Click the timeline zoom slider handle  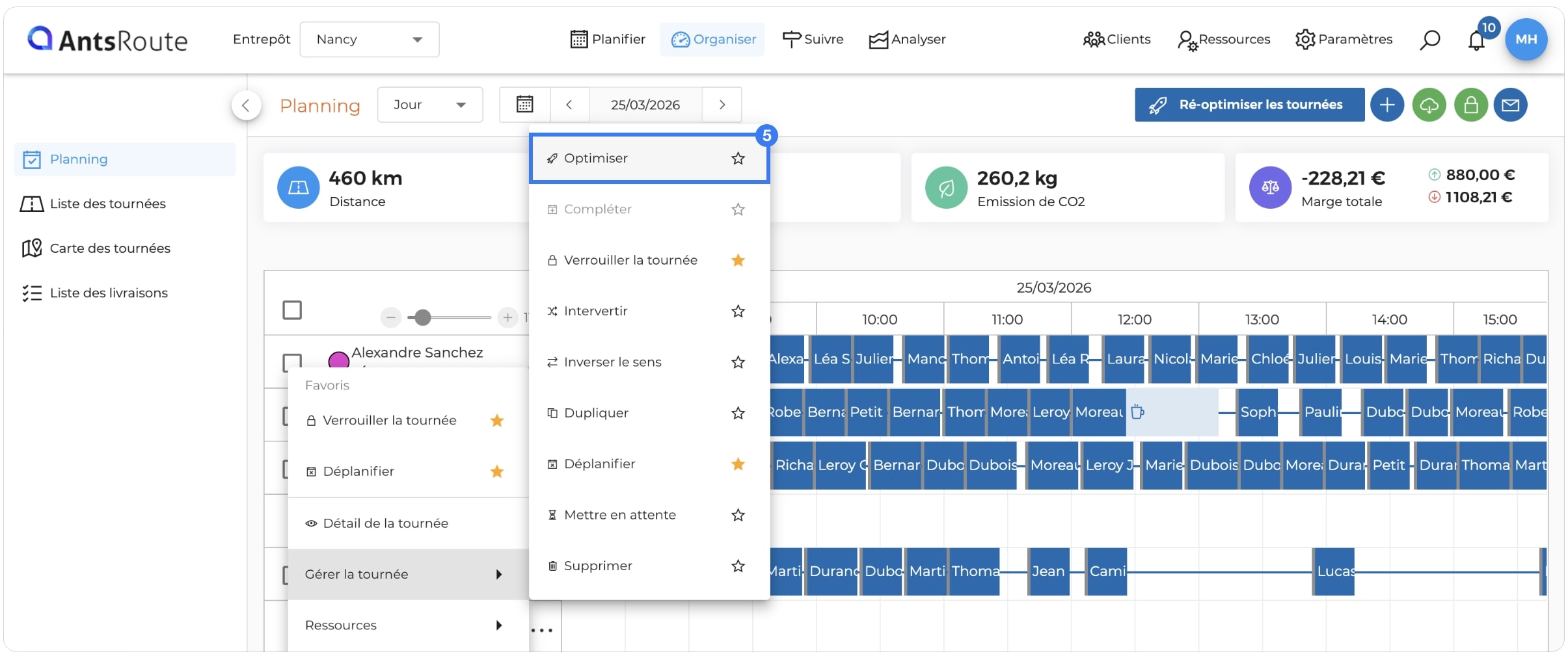click(423, 317)
